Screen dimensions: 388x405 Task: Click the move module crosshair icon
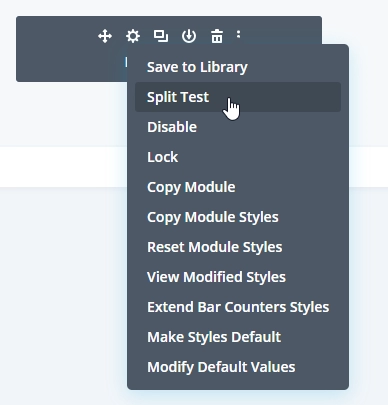pos(105,36)
